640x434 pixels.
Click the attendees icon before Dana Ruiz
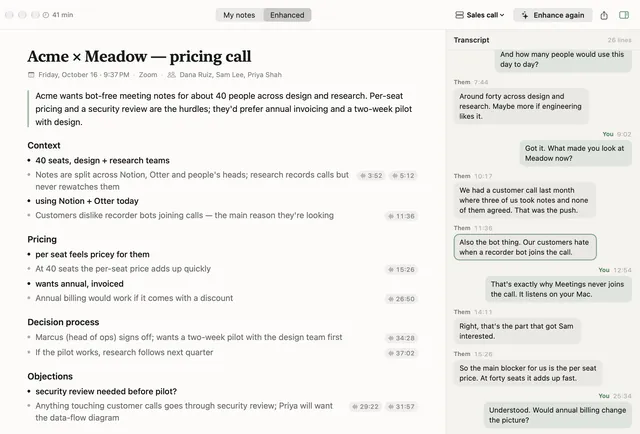click(171, 75)
